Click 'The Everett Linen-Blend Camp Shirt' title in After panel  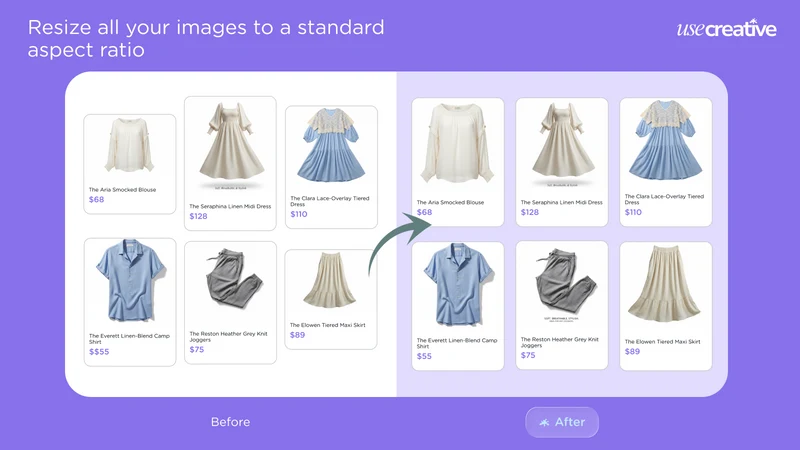(457, 343)
